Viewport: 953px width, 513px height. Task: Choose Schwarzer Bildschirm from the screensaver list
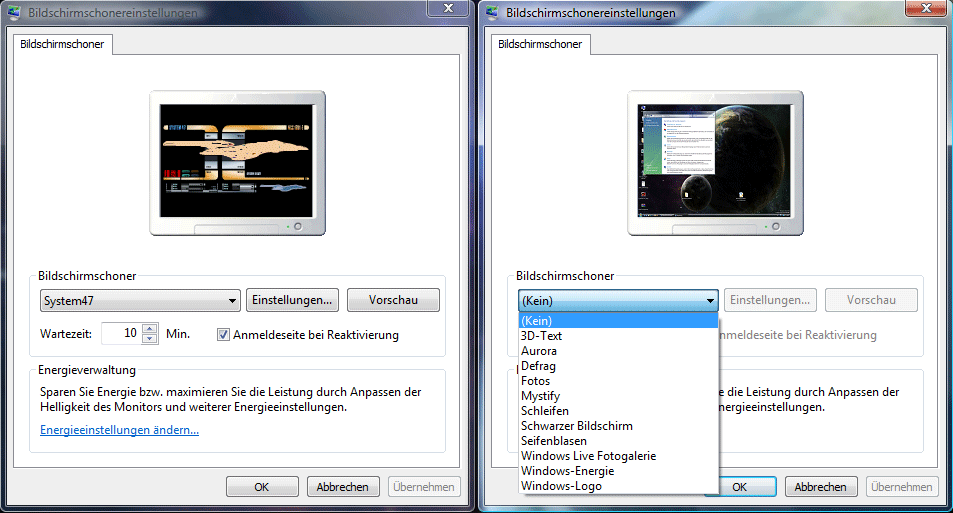coord(618,426)
